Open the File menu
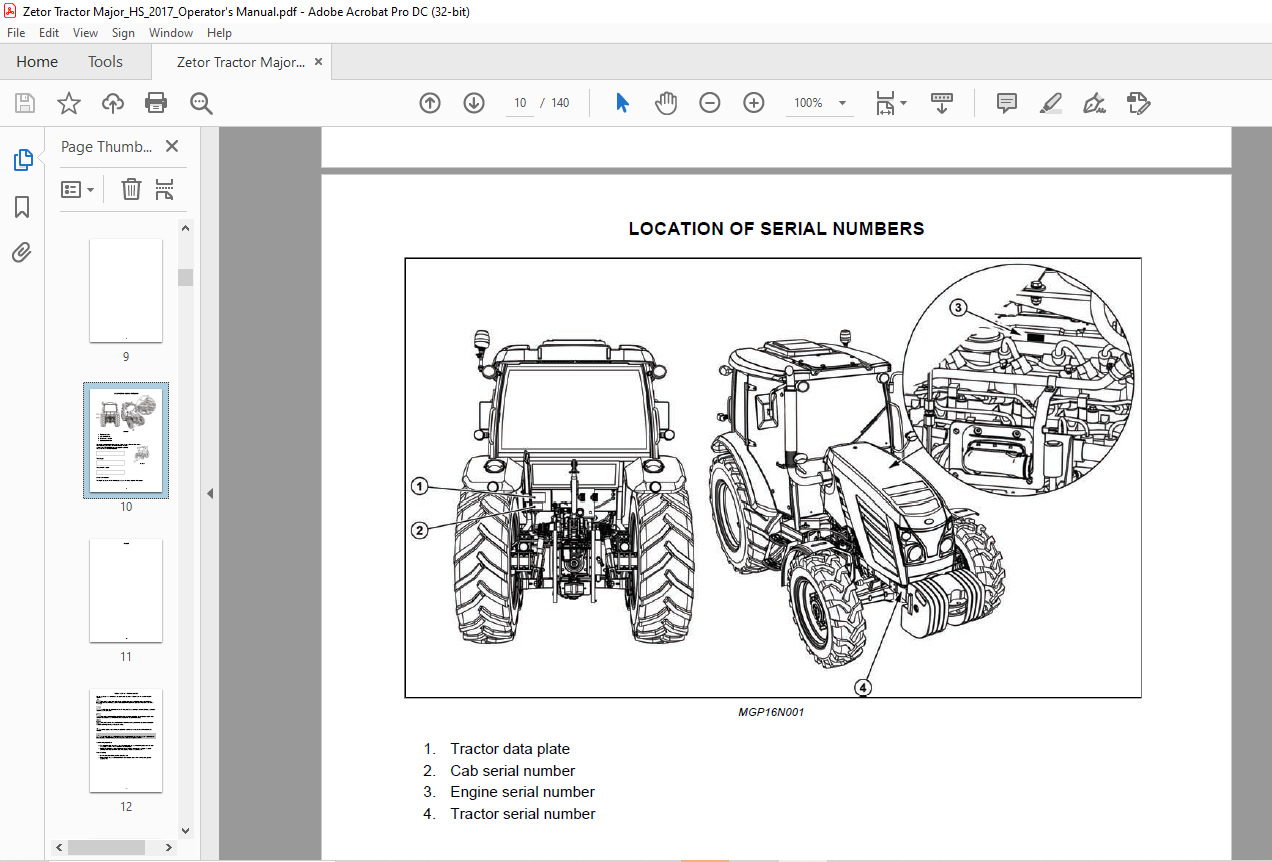Screen dimensions: 1272x862 pos(15,33)
